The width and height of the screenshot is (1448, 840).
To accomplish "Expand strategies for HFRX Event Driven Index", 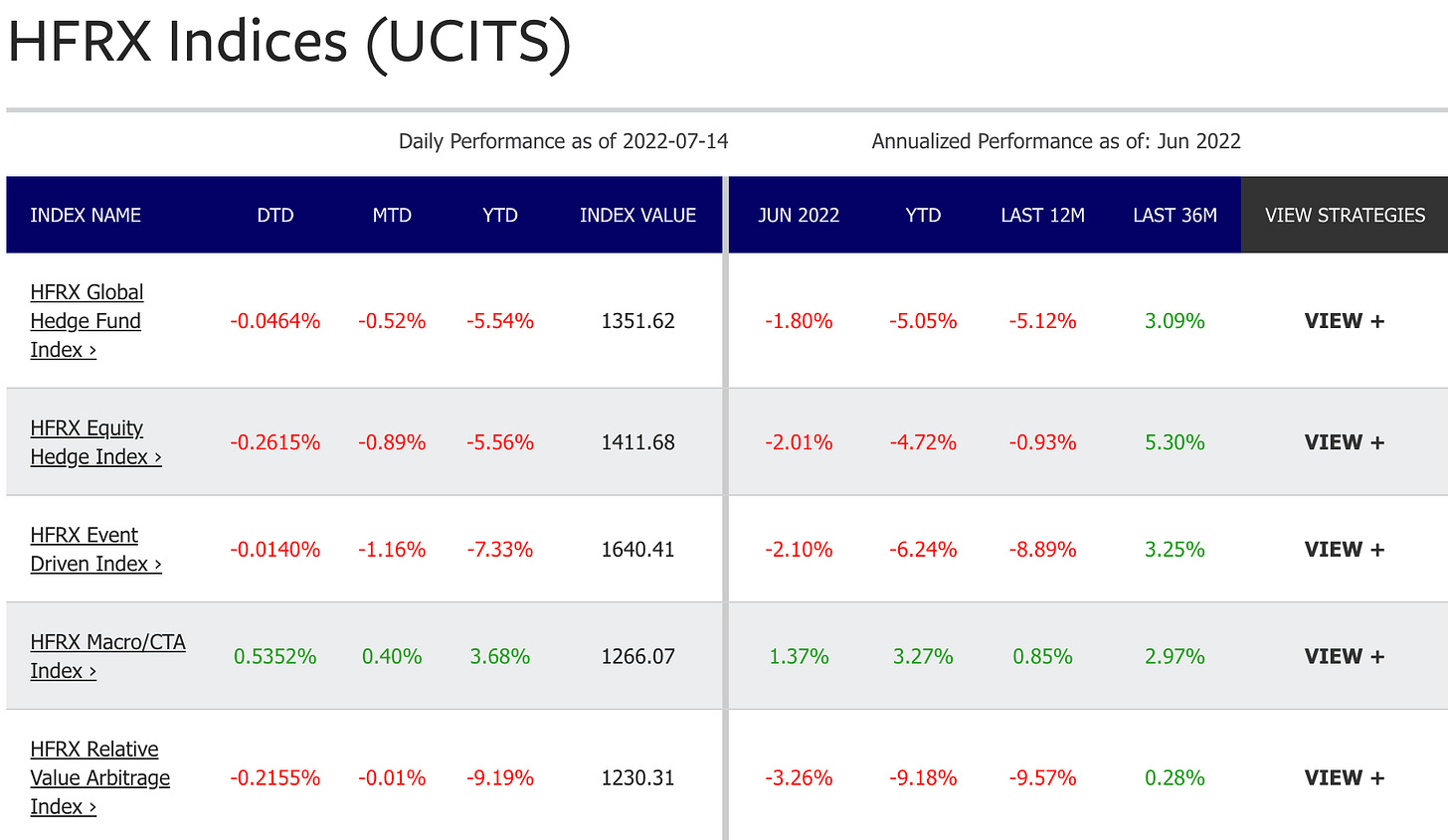I will pos(1344,549).
